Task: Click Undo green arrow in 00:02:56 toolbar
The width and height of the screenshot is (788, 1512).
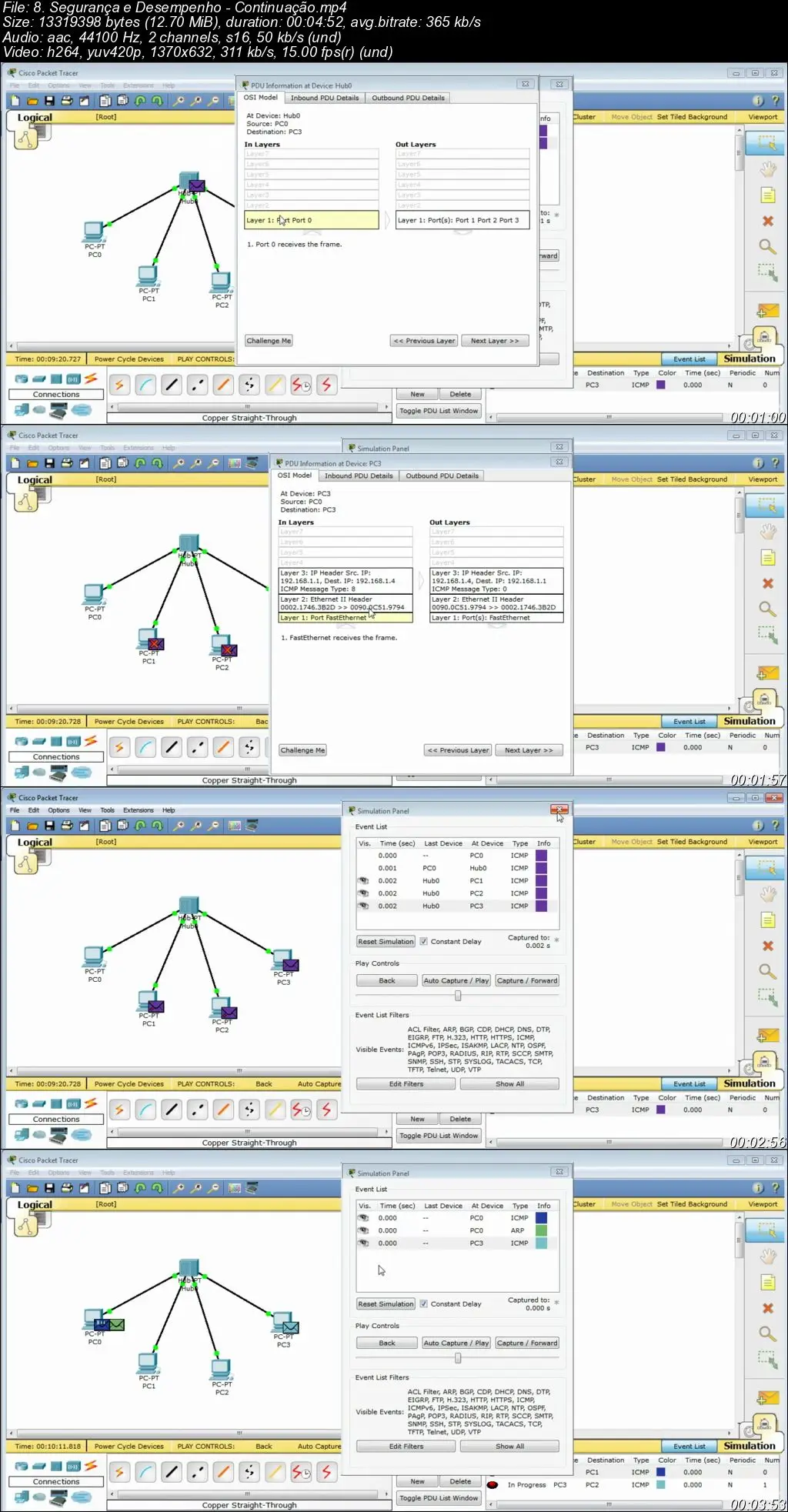Action: tap(140, 826)
